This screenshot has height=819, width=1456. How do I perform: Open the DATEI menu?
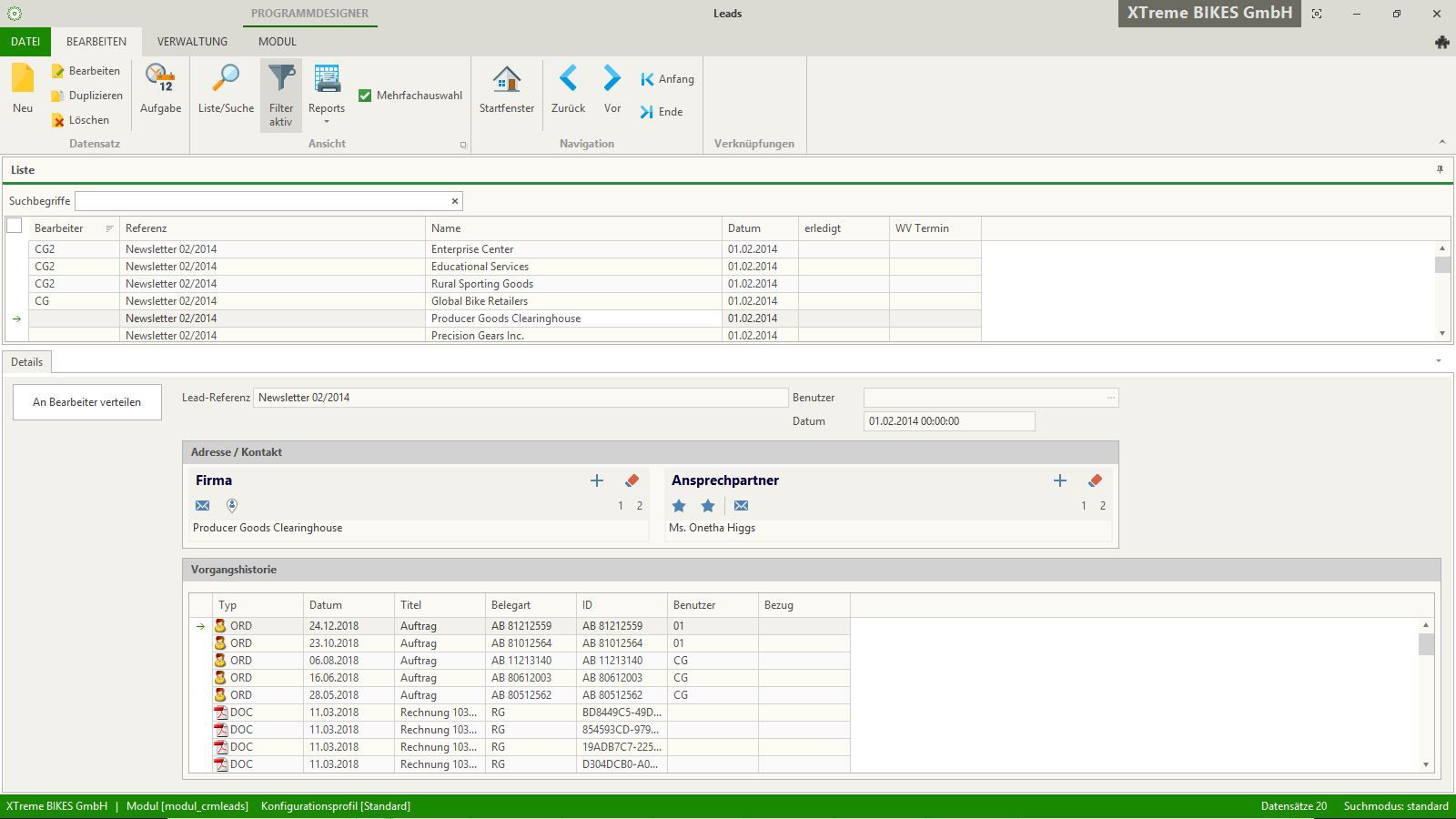[x=25, y=42]
